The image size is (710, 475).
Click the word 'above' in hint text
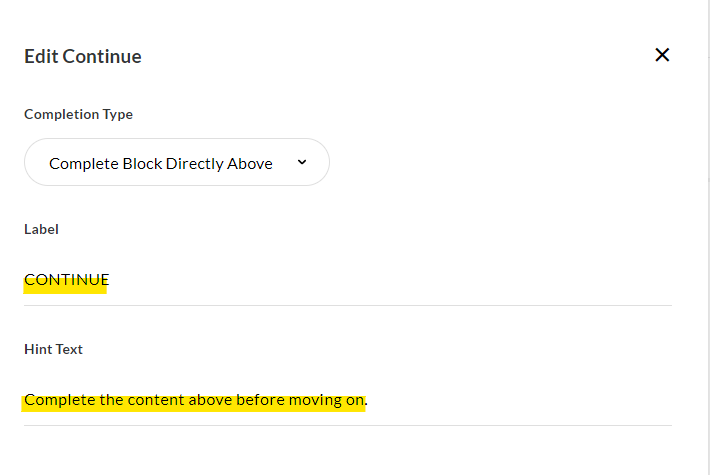[x=214, y=400]
